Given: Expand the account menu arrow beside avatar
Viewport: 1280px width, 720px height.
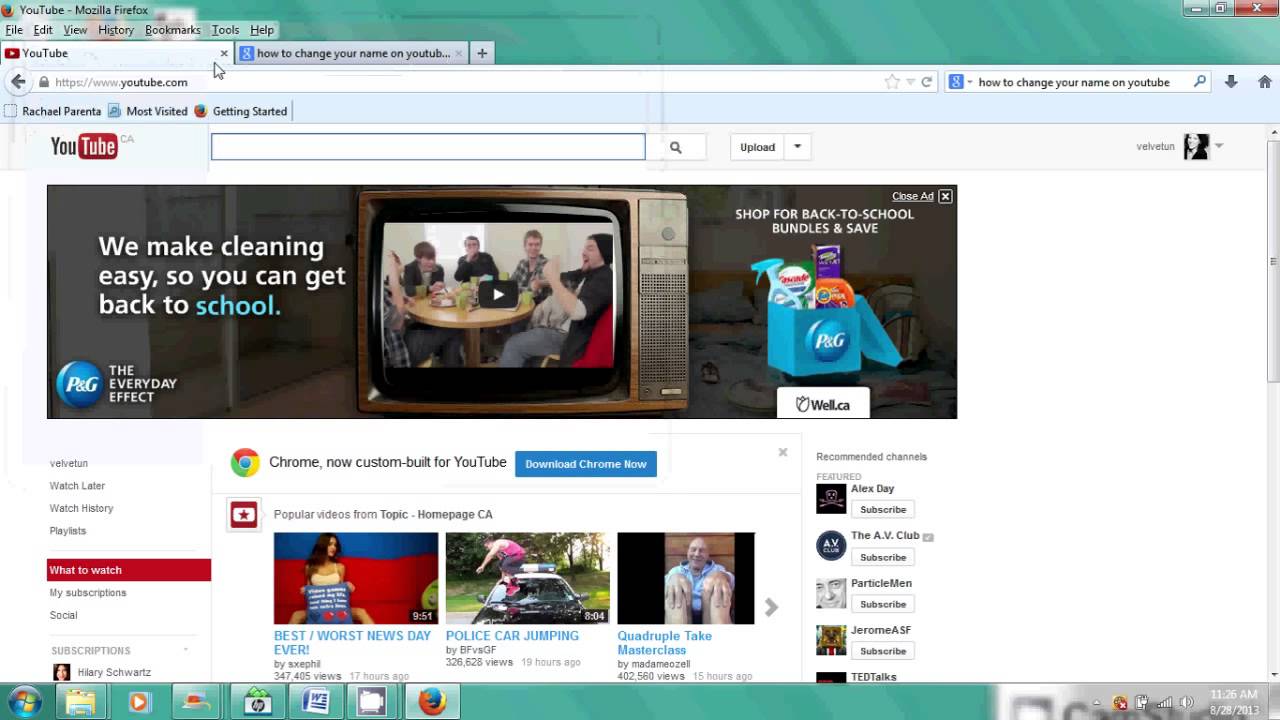Looking at the screenshot, I should pyautogui.click(x=1218, y=147).
